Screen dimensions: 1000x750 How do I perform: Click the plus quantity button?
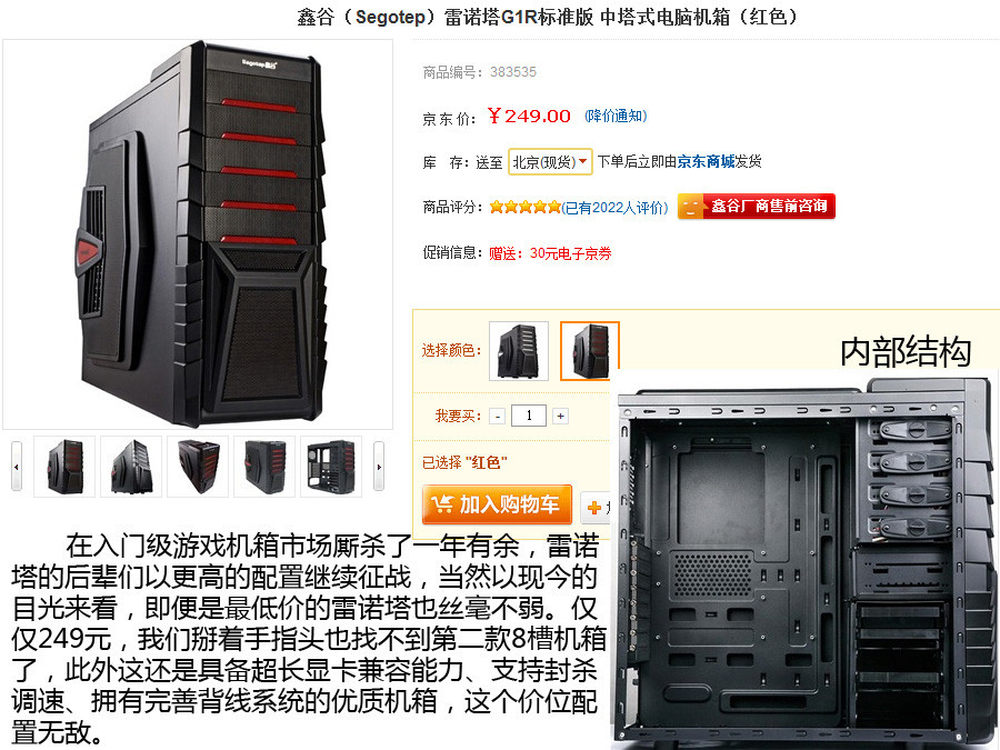(x=560, y=416)
